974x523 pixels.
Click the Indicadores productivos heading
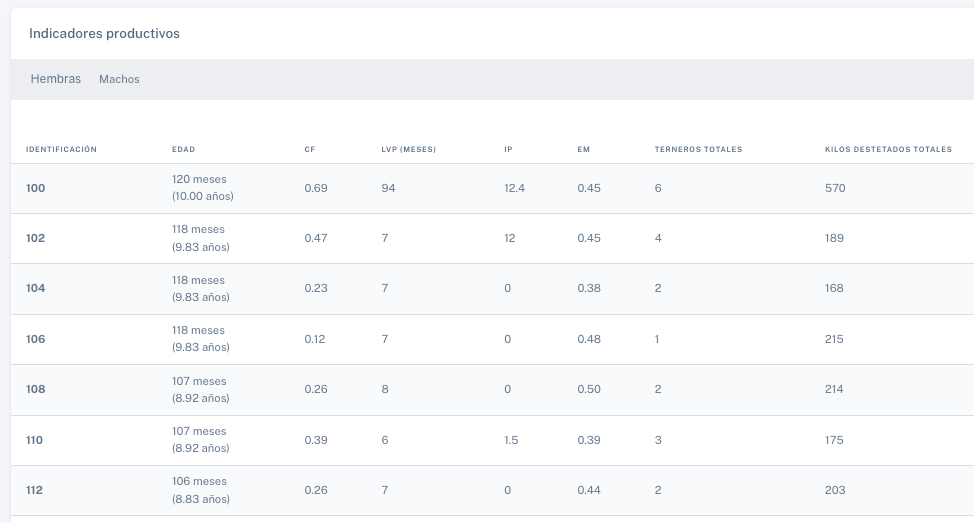(x=104, y=34)
